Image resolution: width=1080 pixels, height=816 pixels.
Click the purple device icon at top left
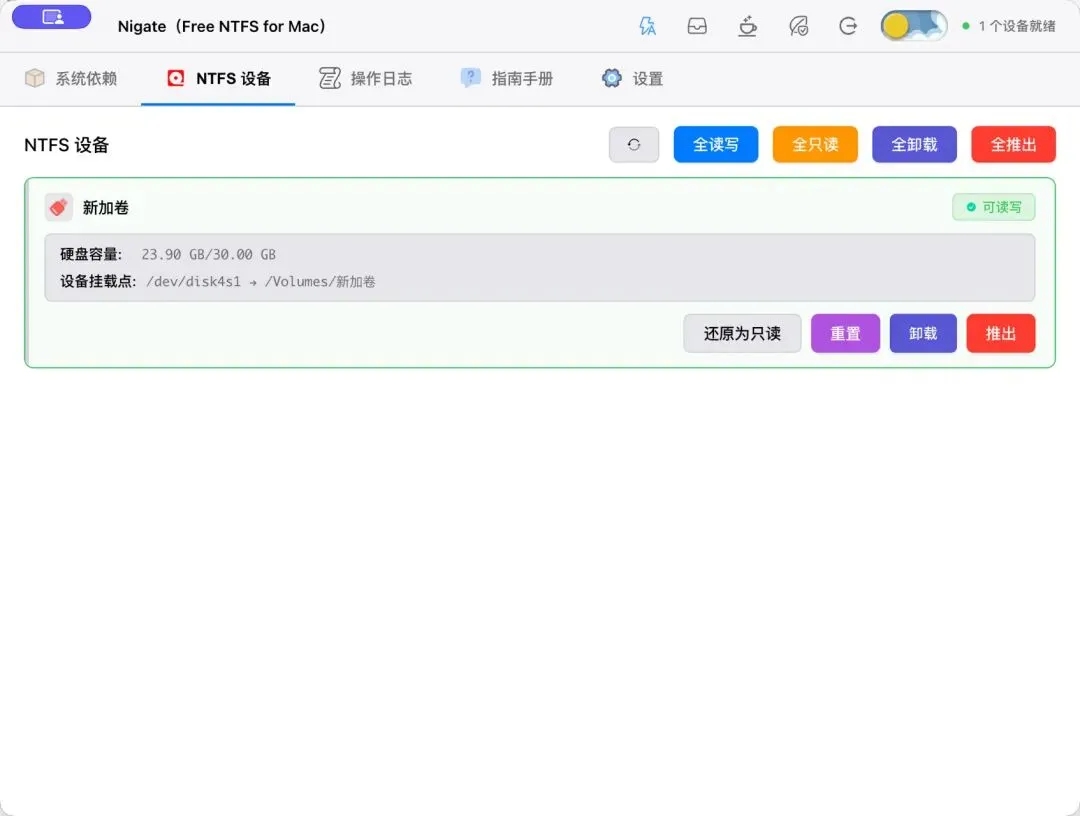click(52, 17)
